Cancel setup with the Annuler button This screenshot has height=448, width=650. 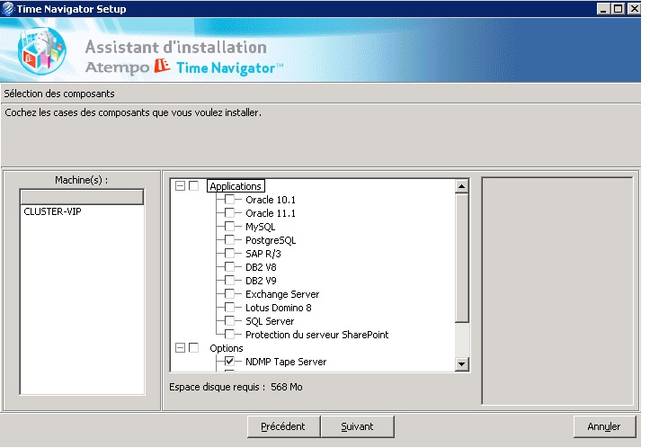pyautogui.click(x=604, y=426)
